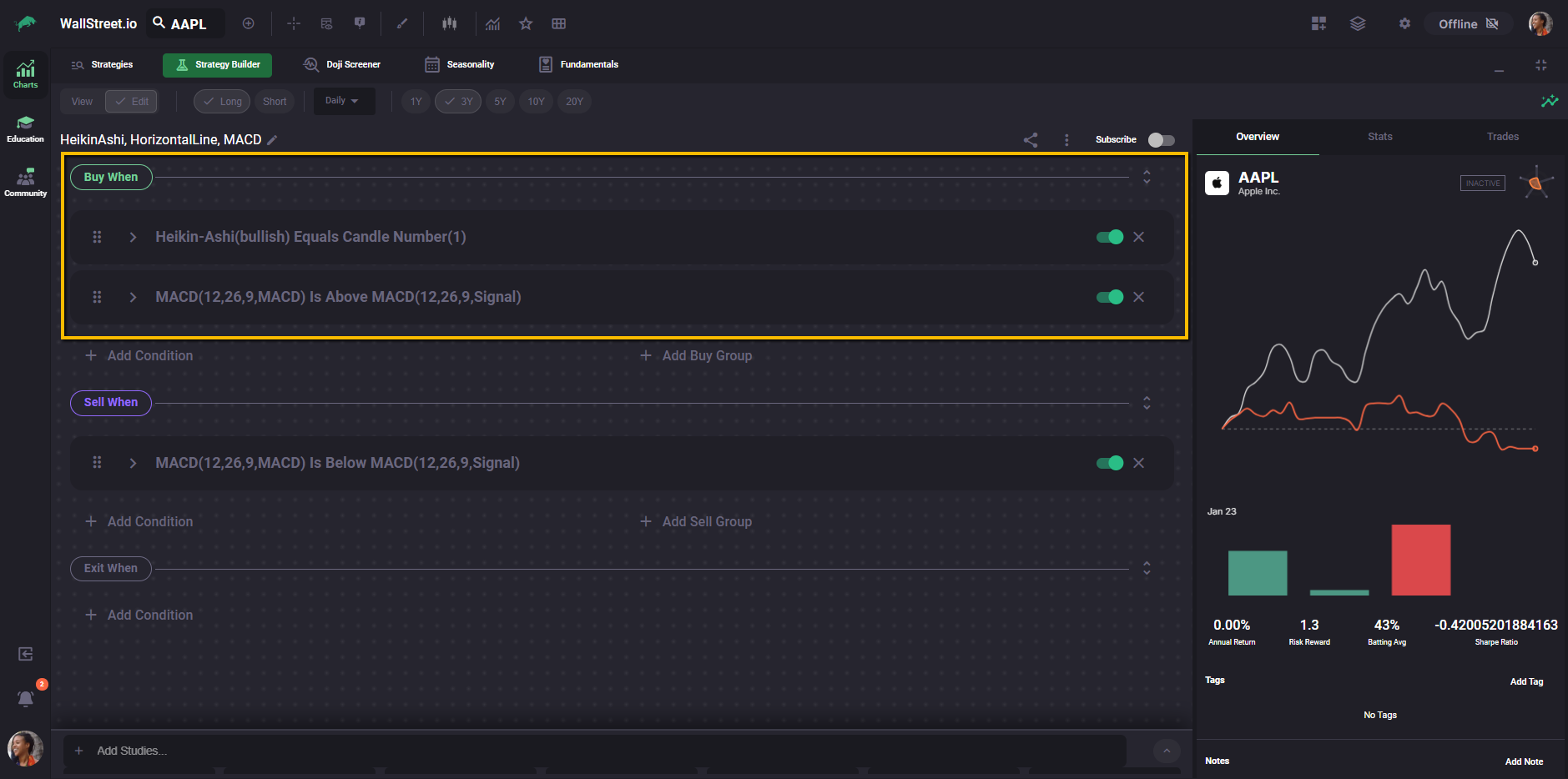The image size is (1568, 779).
Task: Click the candlestick chart type icon
Action: pyautogui.click(x=450, y=24)
